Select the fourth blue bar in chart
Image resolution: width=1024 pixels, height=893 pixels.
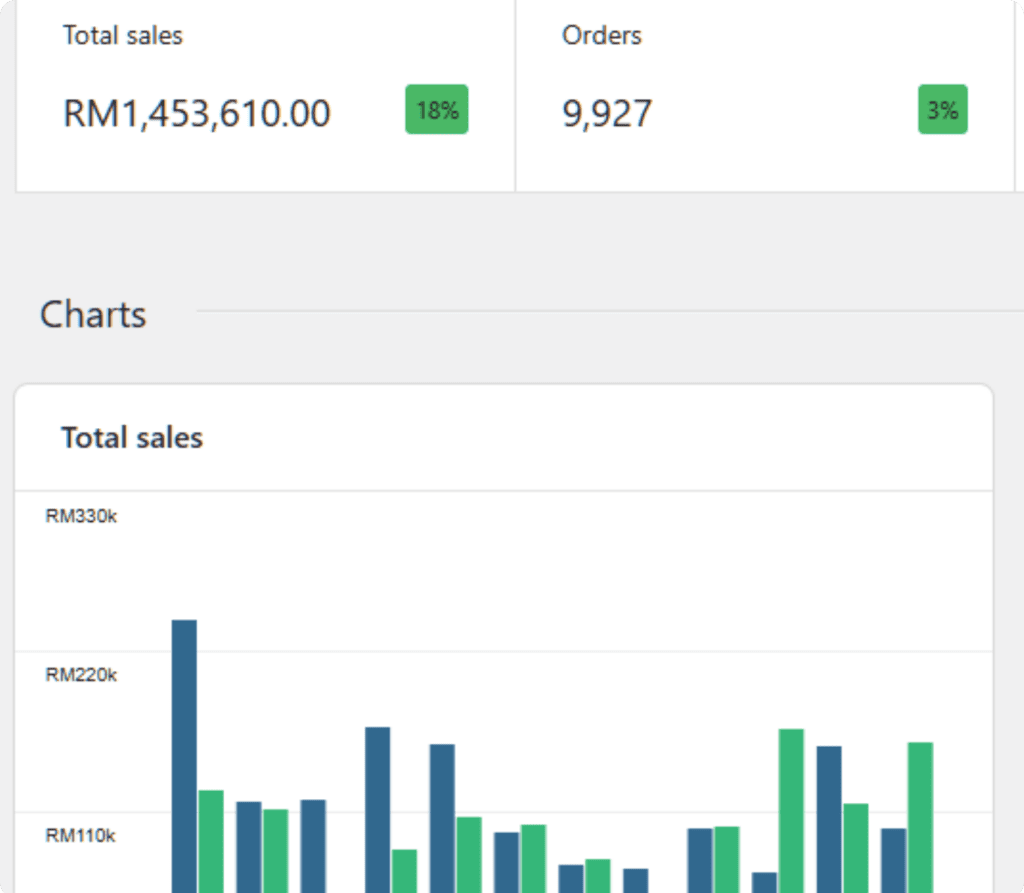[x=377, y=810]
